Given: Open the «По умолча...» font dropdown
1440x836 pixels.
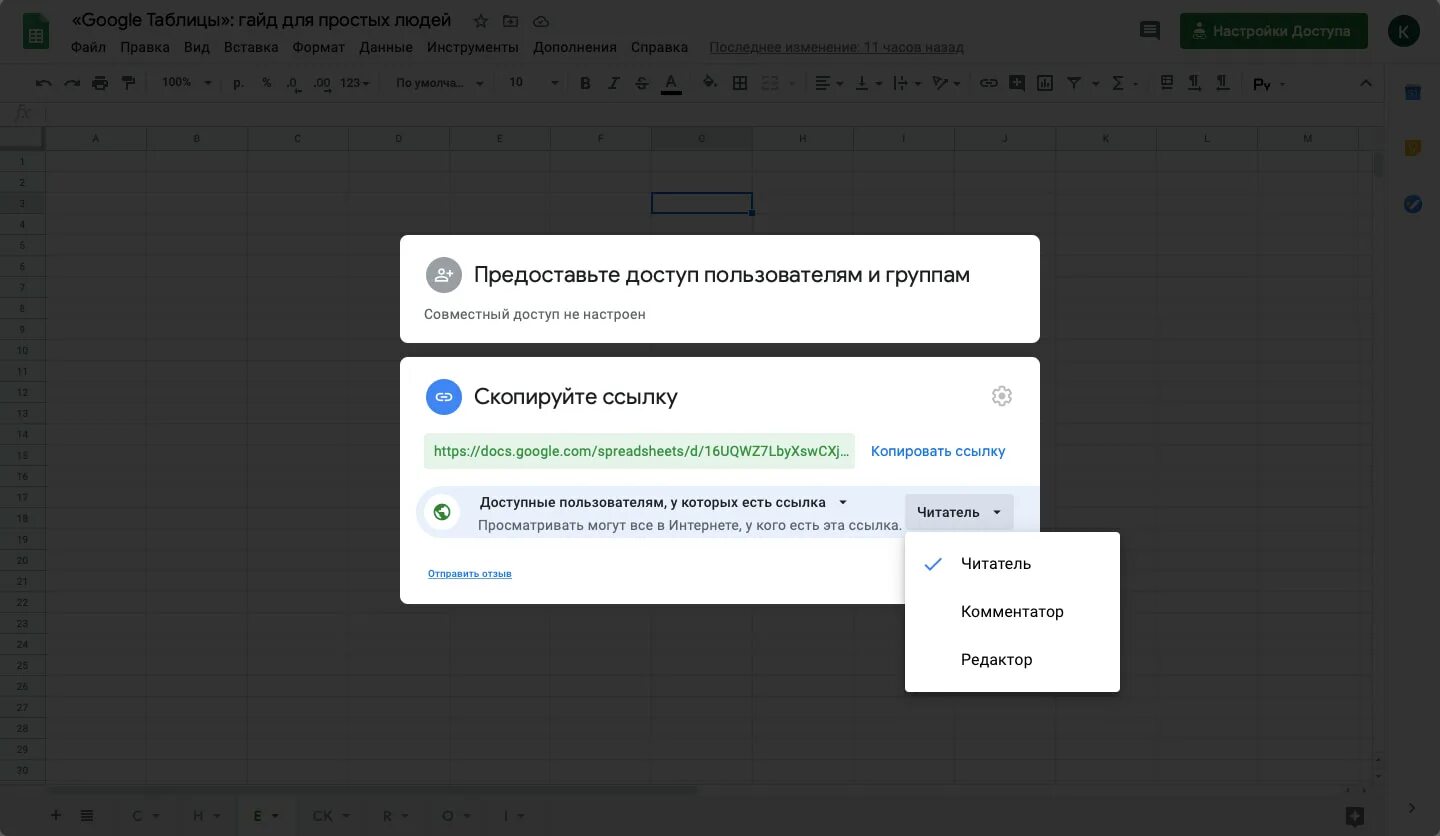Looking at the screenshot, I should (x=438, y=83).
